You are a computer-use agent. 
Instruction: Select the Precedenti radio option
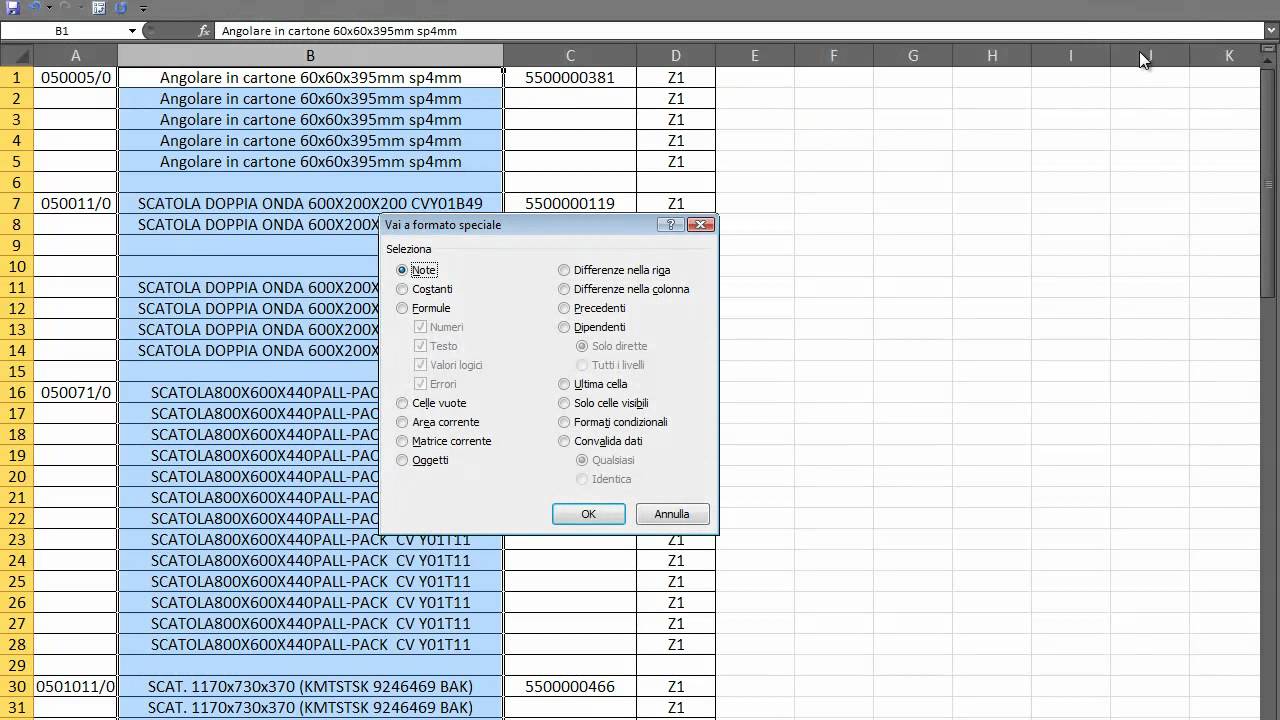[564, 308]
